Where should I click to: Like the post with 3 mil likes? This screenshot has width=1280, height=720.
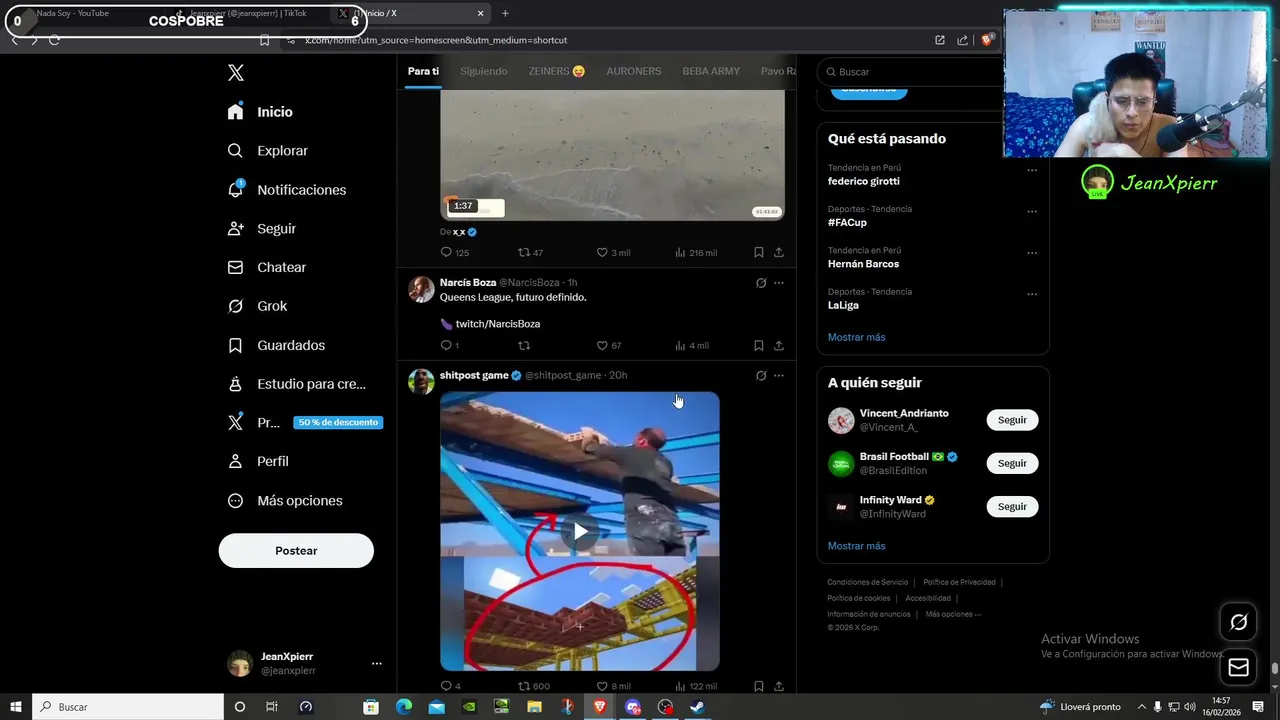613,252
